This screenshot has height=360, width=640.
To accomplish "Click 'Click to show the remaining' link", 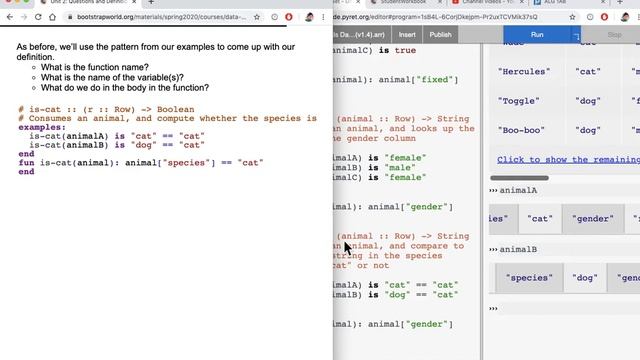I will tap(568, 160).
